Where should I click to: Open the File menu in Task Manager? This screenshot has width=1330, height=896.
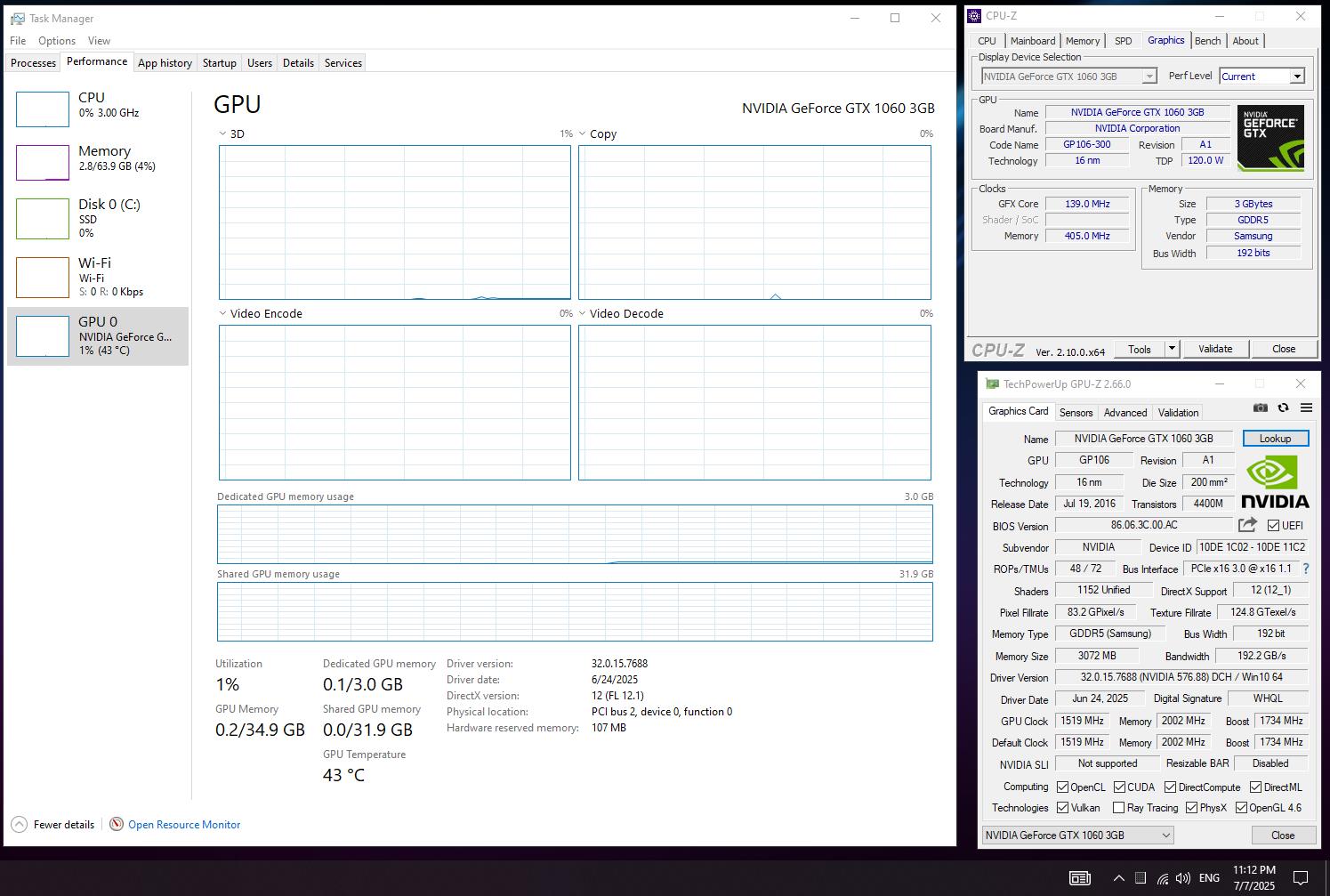pos(18,40)
